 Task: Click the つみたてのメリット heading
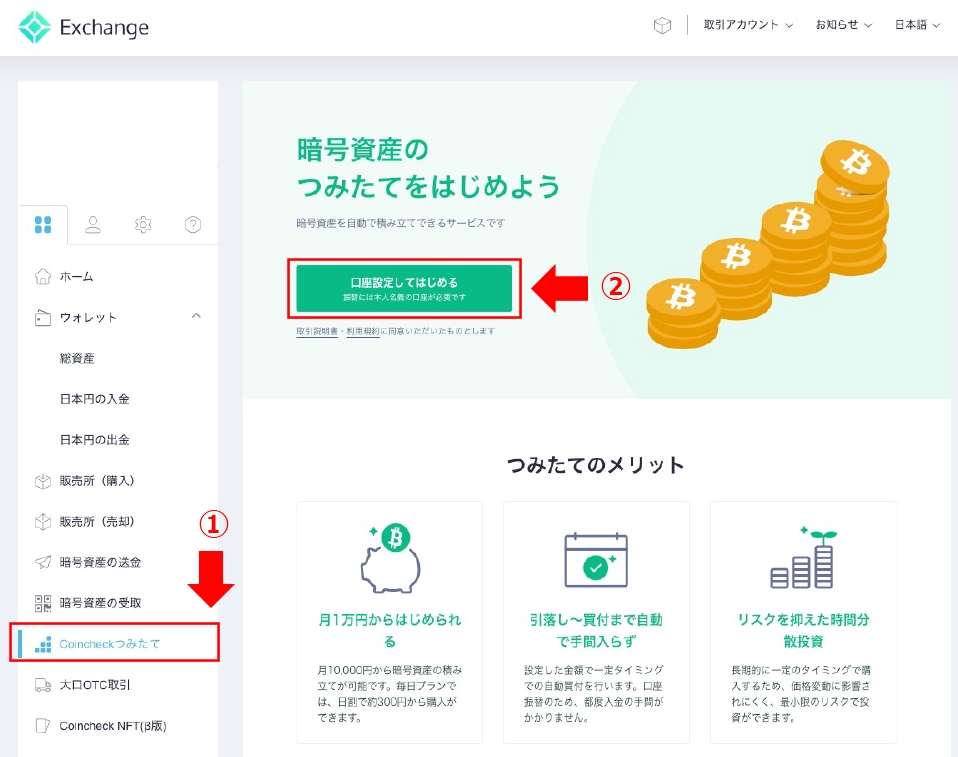point(596,465)
